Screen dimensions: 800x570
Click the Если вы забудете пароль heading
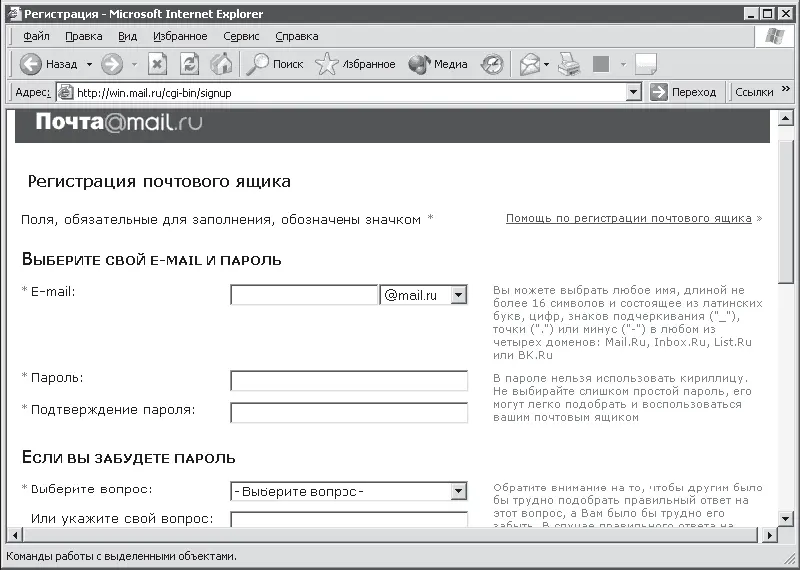pos(129,458)
